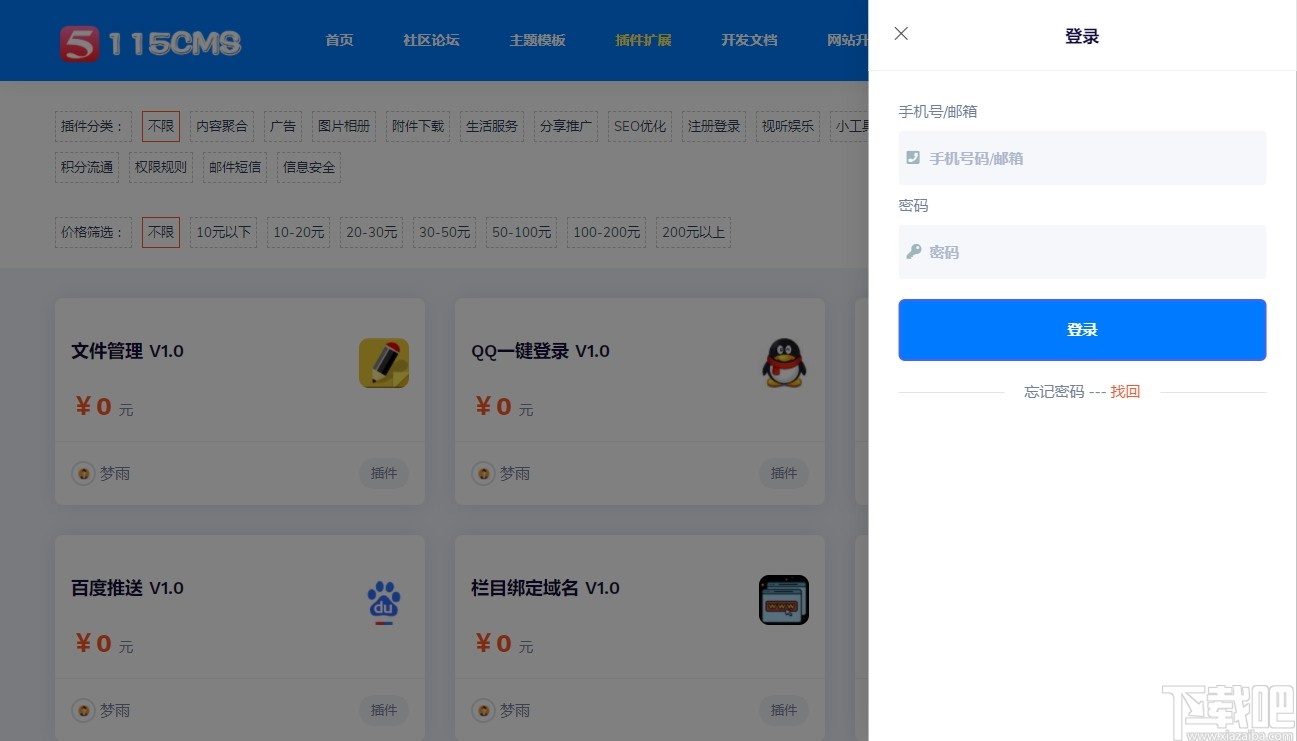Click the 插件 tag on 栏目绑定域名 card
This screenshot has height=741, width=1297.
coord(784,710)
